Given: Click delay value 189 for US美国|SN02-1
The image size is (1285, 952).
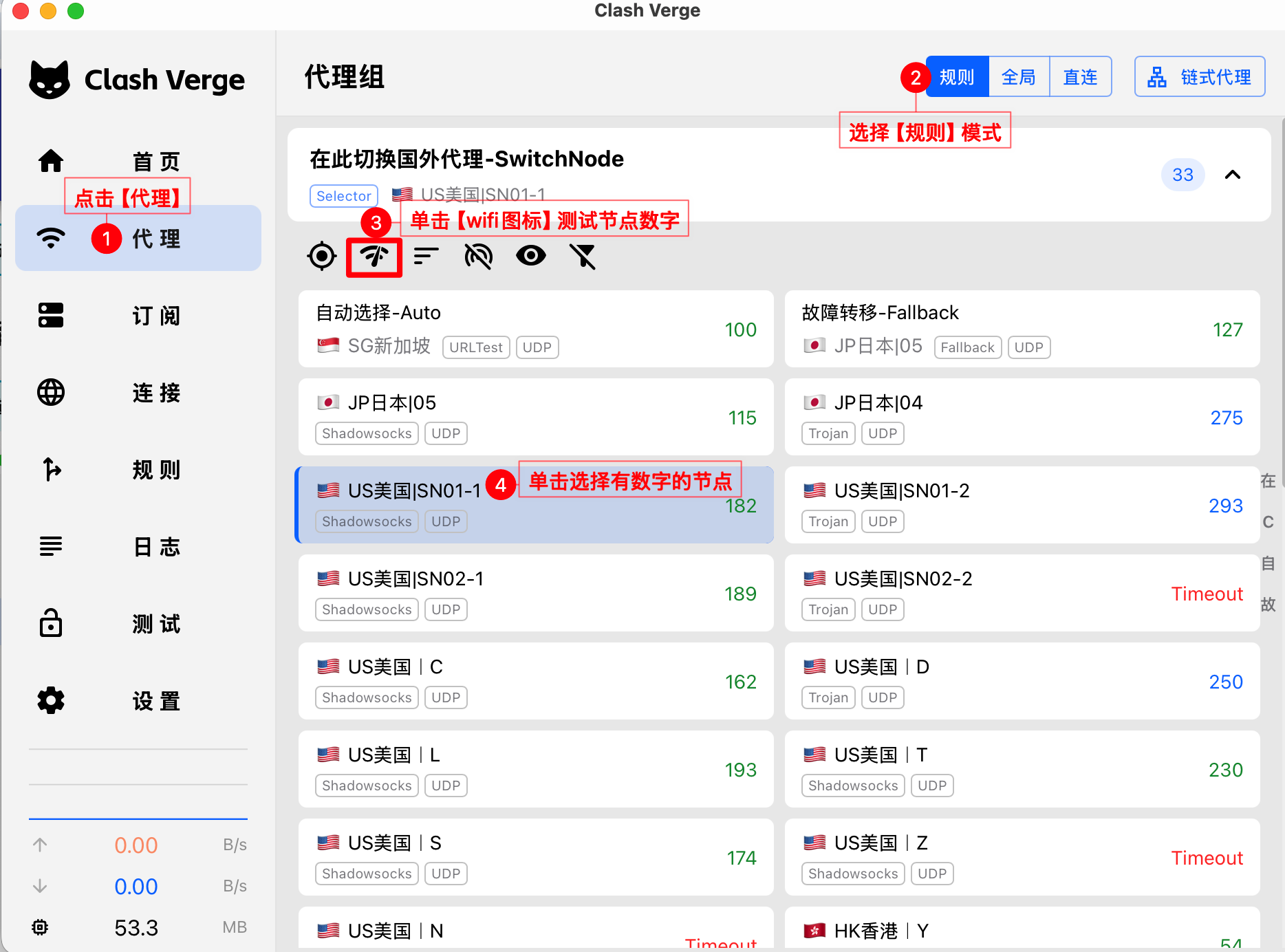Looking at the screenshot, I should click(x=741, y=594).
